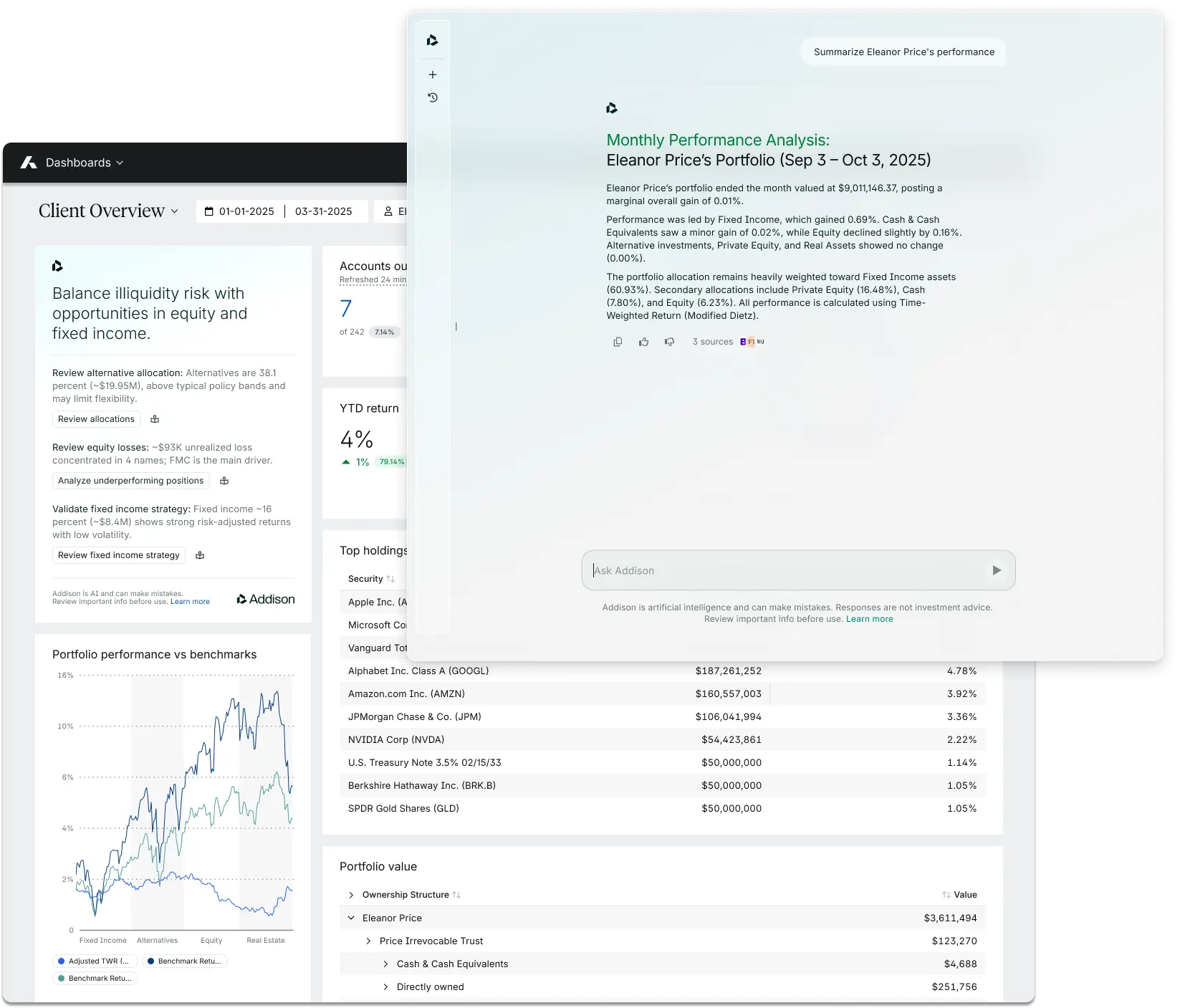Expand Cash & Cash Equivalents row
The height and width of the screenshot is (1008, 1180).
pos(385,964)
